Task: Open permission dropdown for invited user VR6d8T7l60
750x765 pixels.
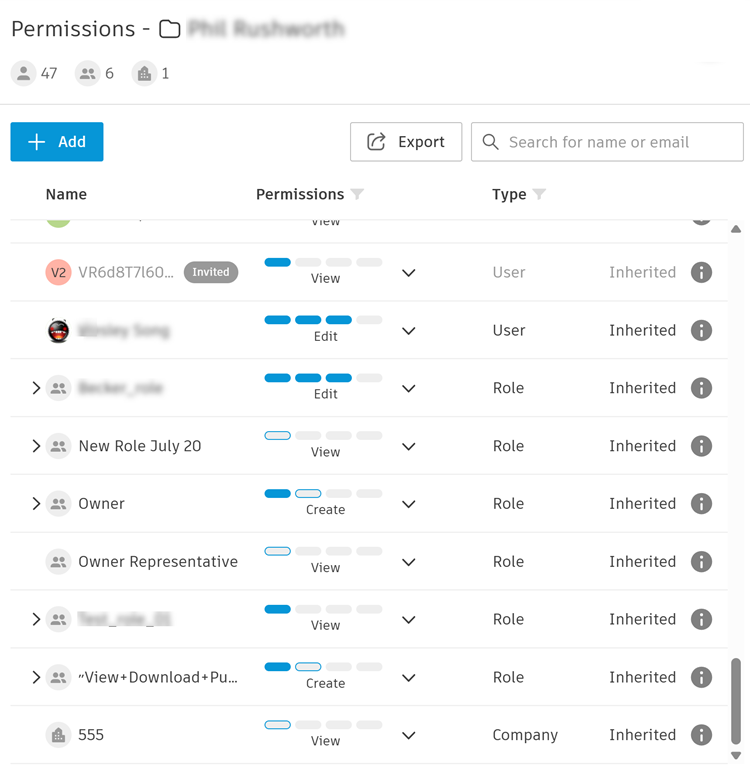Action: (408, 272)
